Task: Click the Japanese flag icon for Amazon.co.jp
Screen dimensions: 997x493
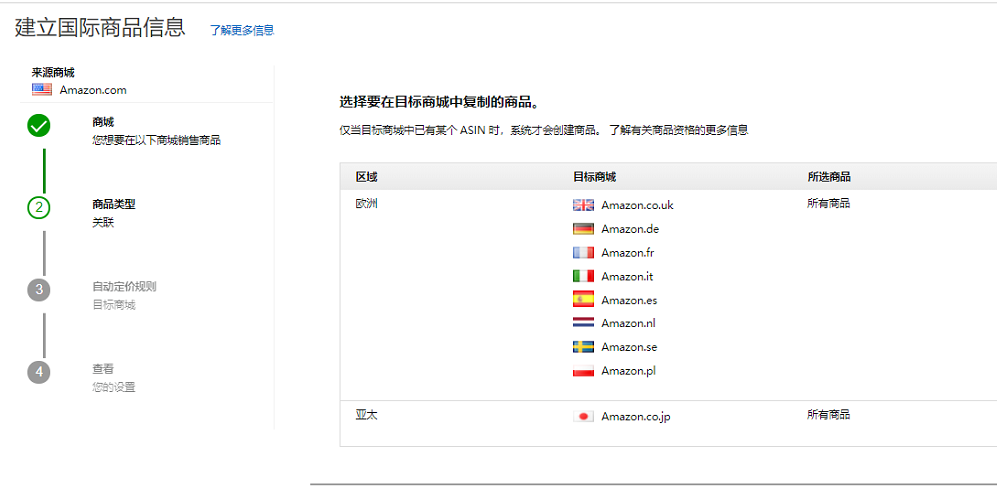Action: (x=583, y=417)
